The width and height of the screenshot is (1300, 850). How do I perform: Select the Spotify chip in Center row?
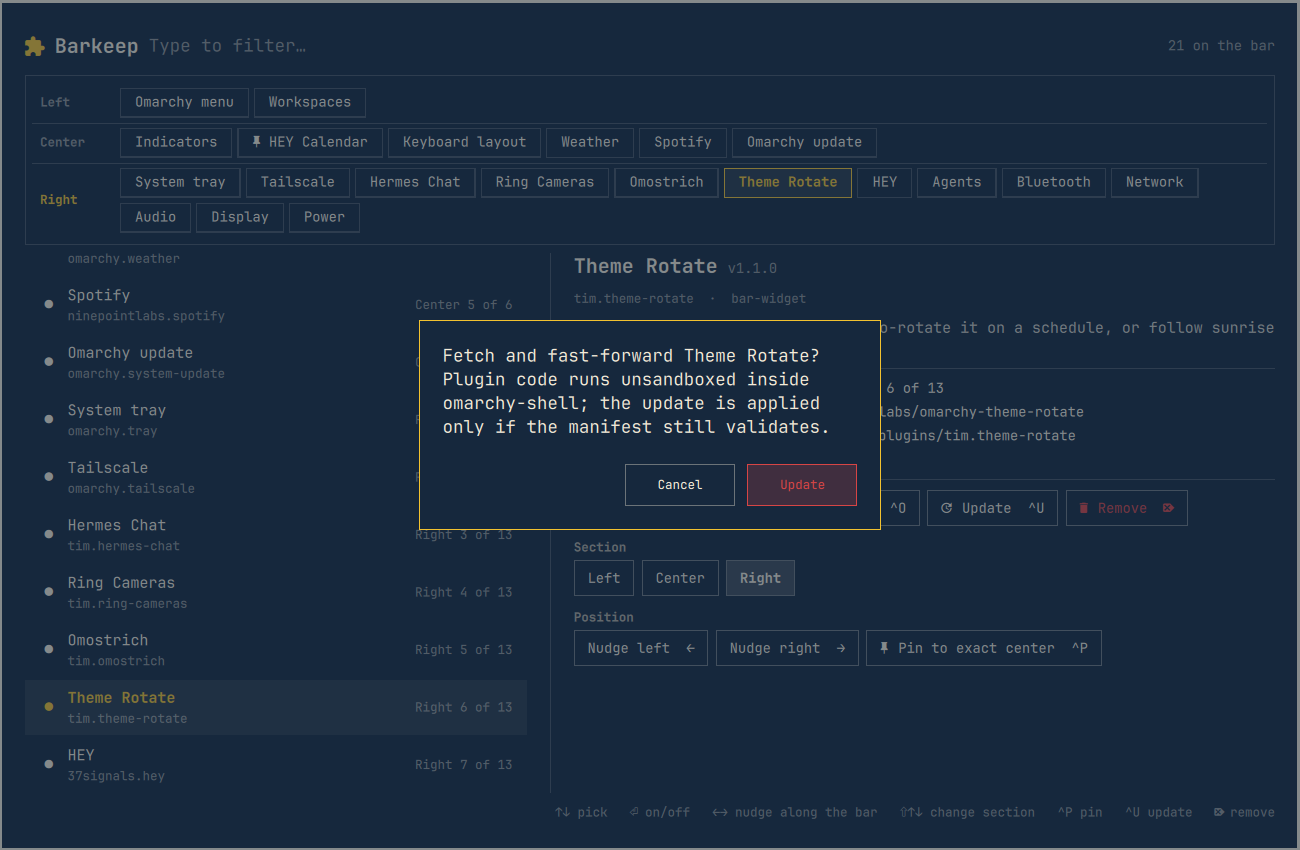point(683,142)
